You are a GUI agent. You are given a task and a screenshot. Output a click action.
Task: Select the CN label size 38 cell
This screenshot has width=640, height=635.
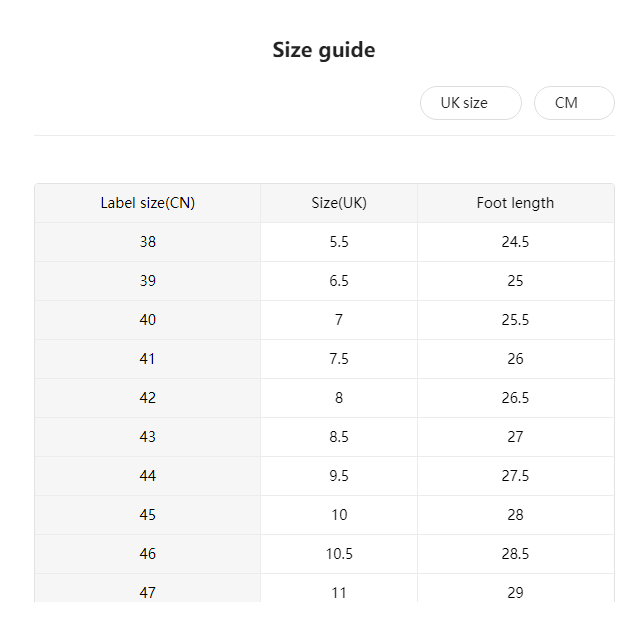point(148,242)
